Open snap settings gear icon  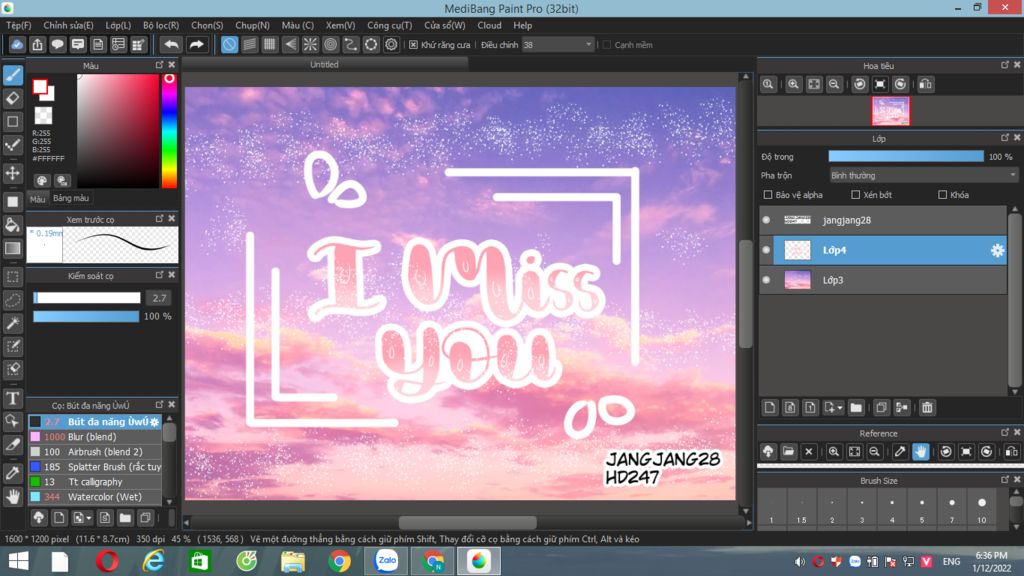coord(391,44)
